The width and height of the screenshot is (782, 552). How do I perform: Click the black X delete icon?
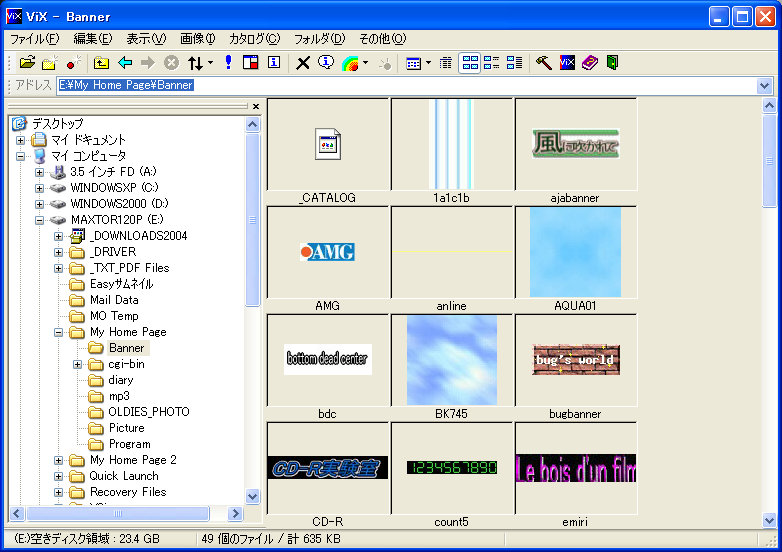pyautogui.click(x=303, y=63)
